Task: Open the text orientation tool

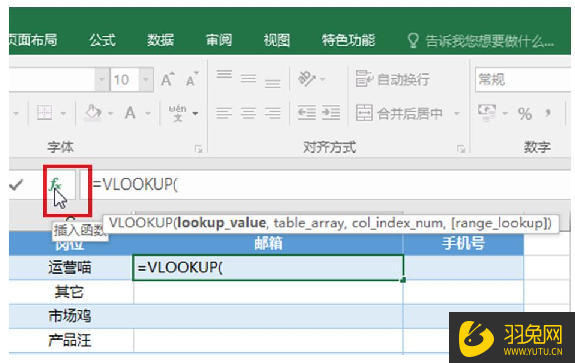Action: click(x=307, y=78)
